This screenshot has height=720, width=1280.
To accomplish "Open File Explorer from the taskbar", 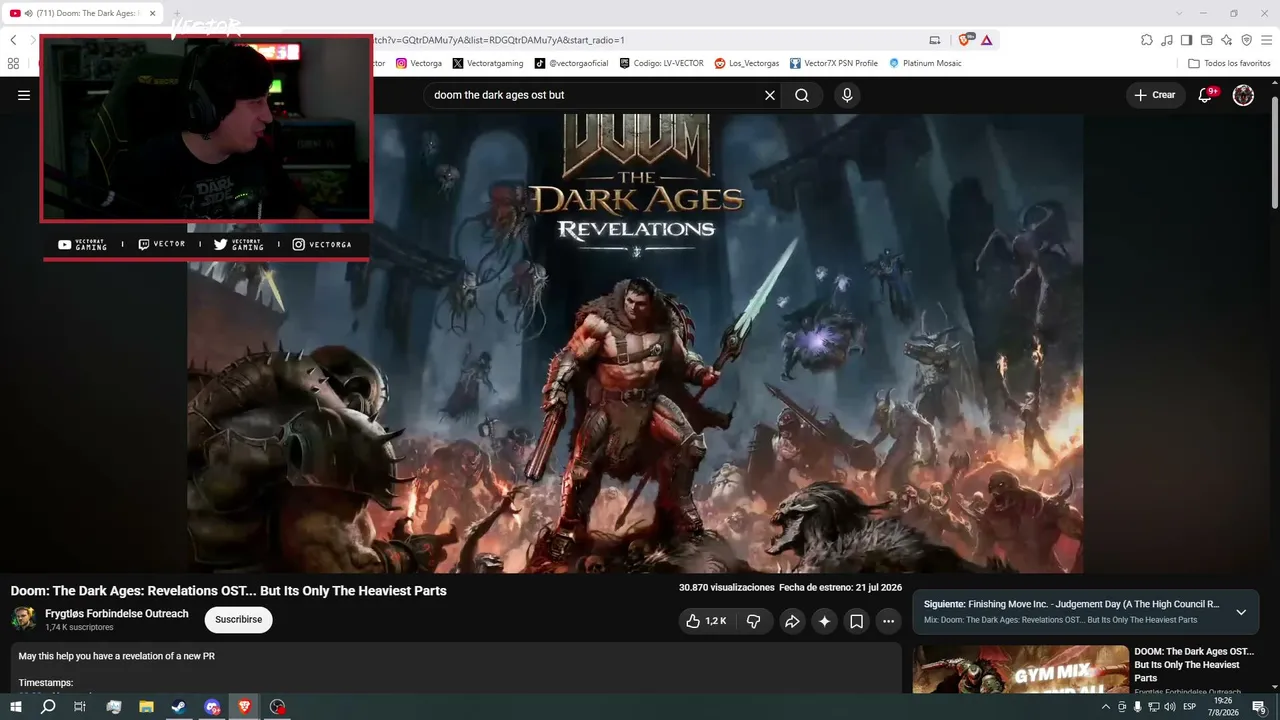I will [x=146, y=707].
